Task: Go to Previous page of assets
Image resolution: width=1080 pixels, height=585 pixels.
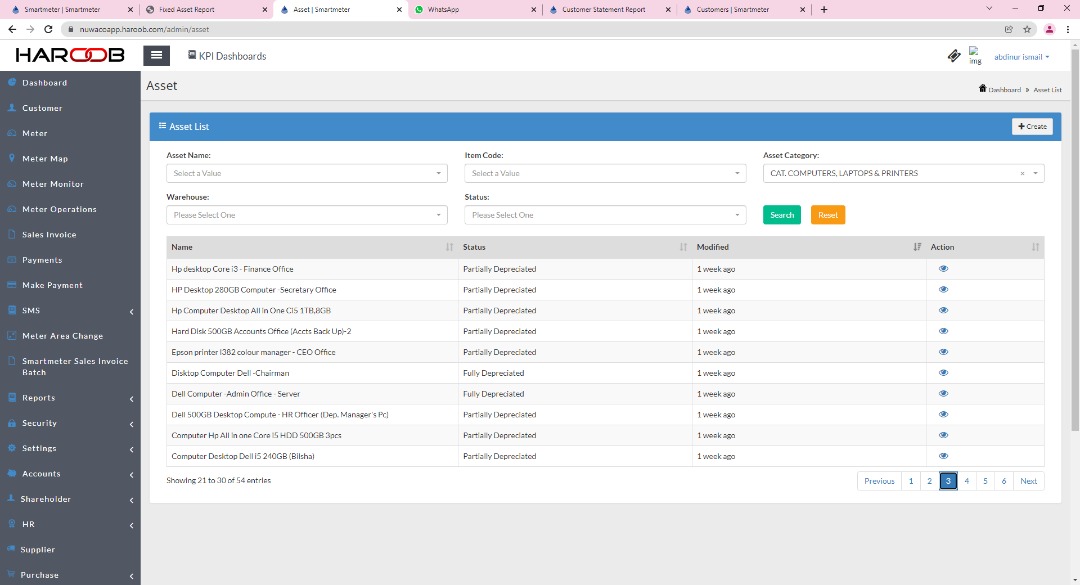Action: (879, 481)
